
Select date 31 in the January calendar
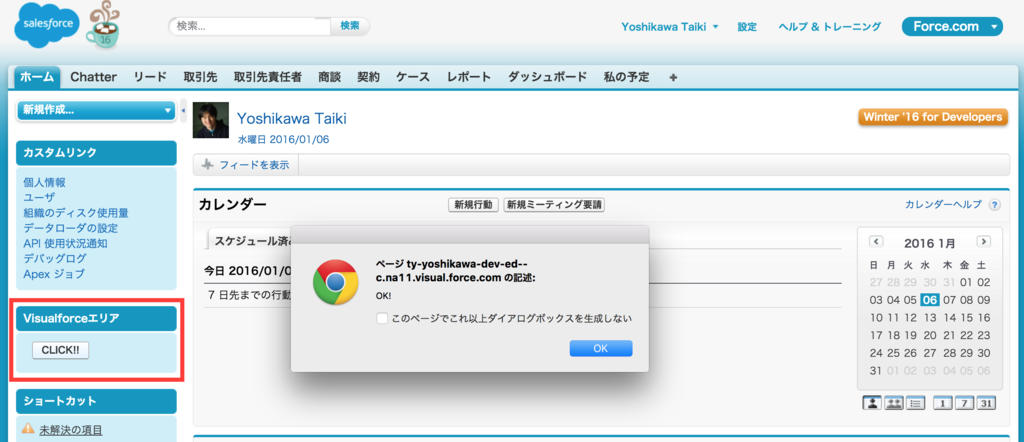(x=876, y=370)
